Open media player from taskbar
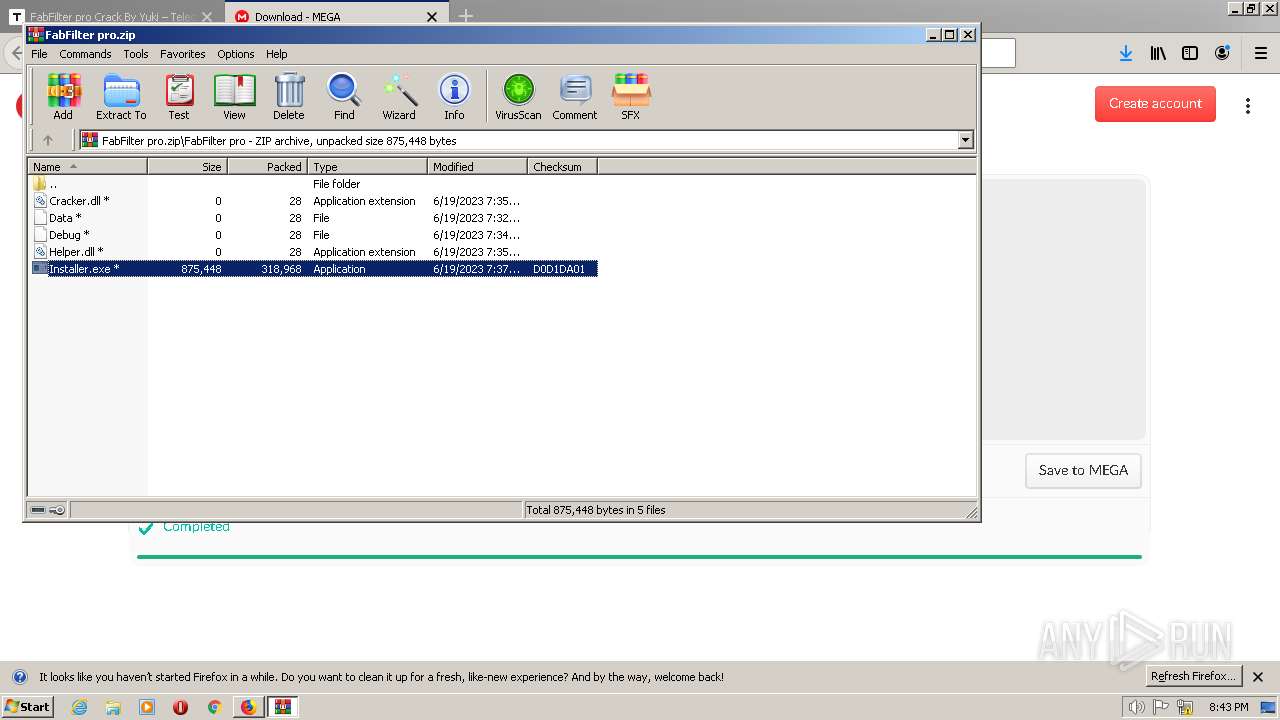Viewport: 1280px width, 720px height. (x=147, y=707)
